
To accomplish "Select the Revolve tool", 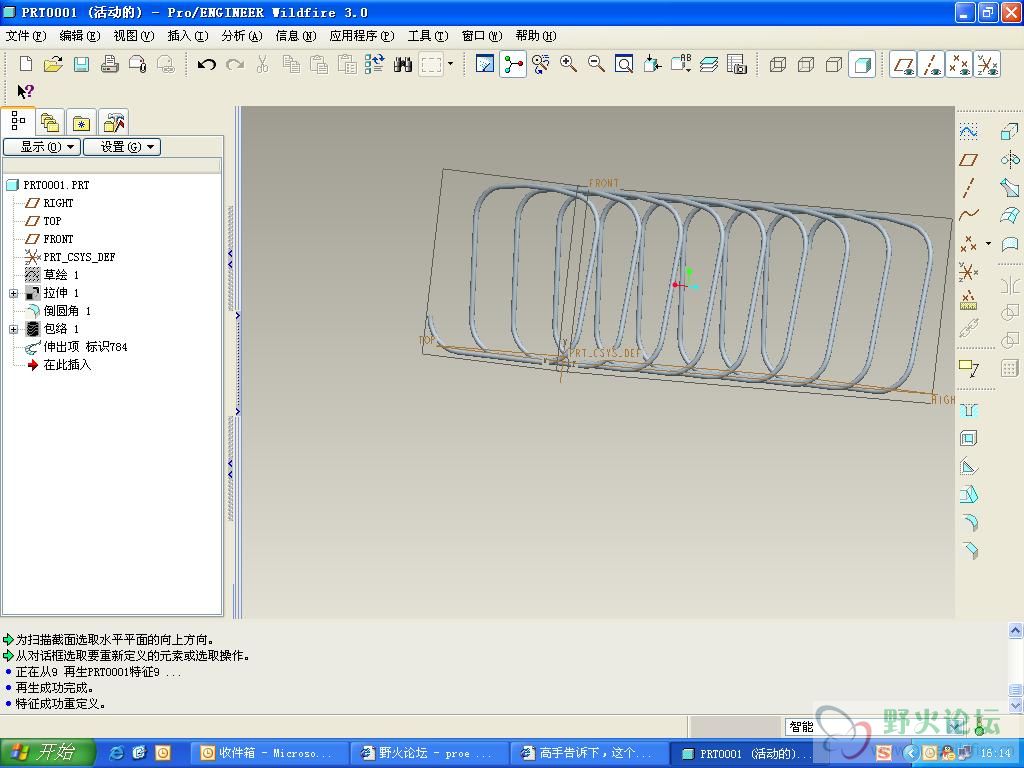I will (x=1010, y=160).
